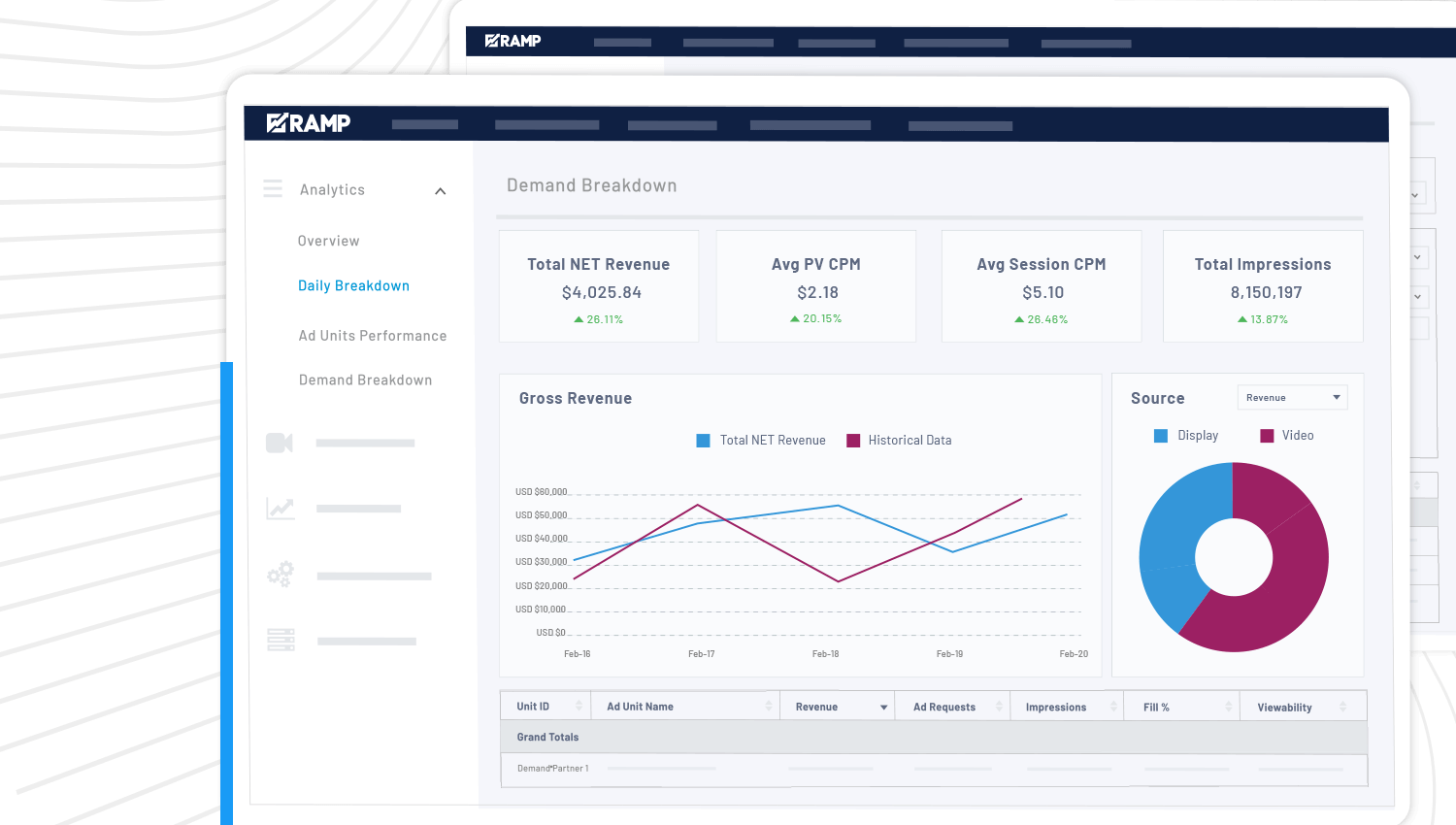
Task: Open the hamburger menu icon beside Analytics
Action: coord(273,188)
